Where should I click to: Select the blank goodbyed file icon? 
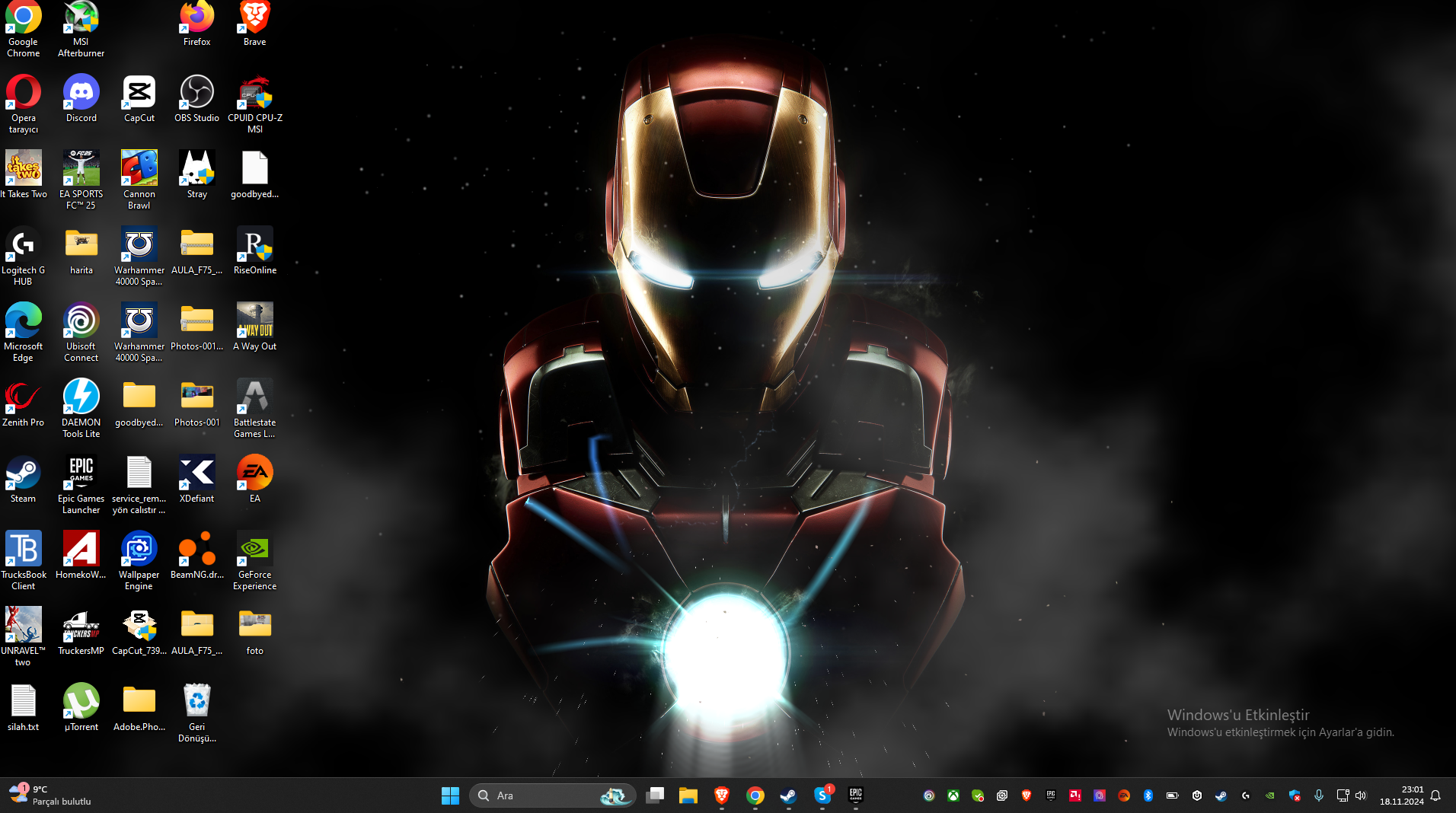coord(255,175)
